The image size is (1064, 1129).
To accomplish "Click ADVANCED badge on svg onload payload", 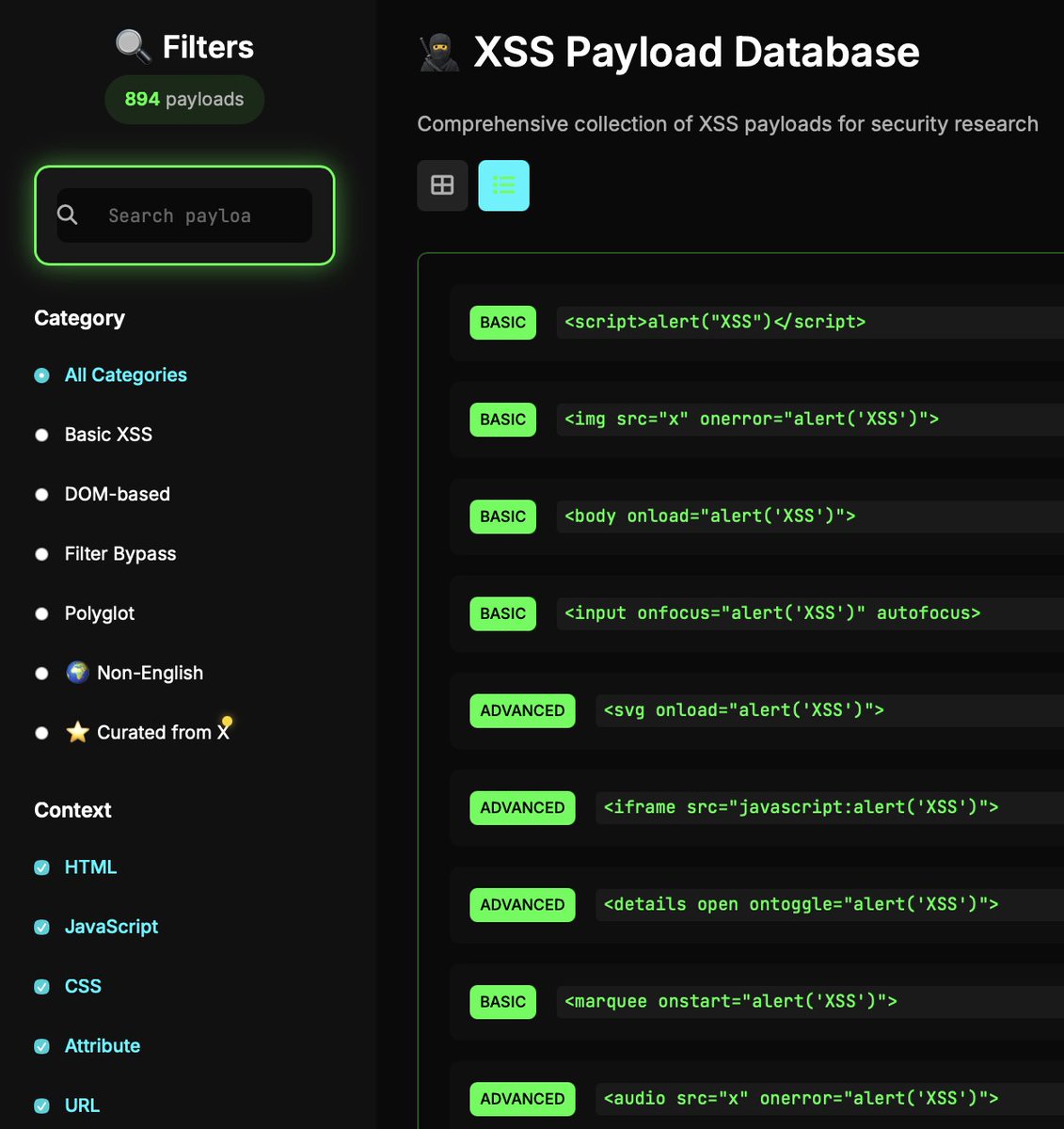I will [522, 710].
